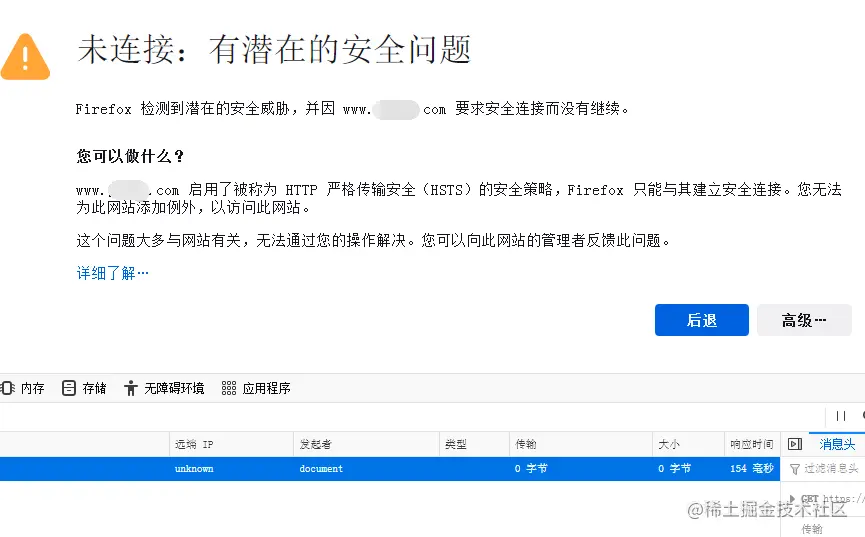Screen dimensions: 865x537
Task: Sort by the 响应时间 column header
Action: click(x=752, y=444)
